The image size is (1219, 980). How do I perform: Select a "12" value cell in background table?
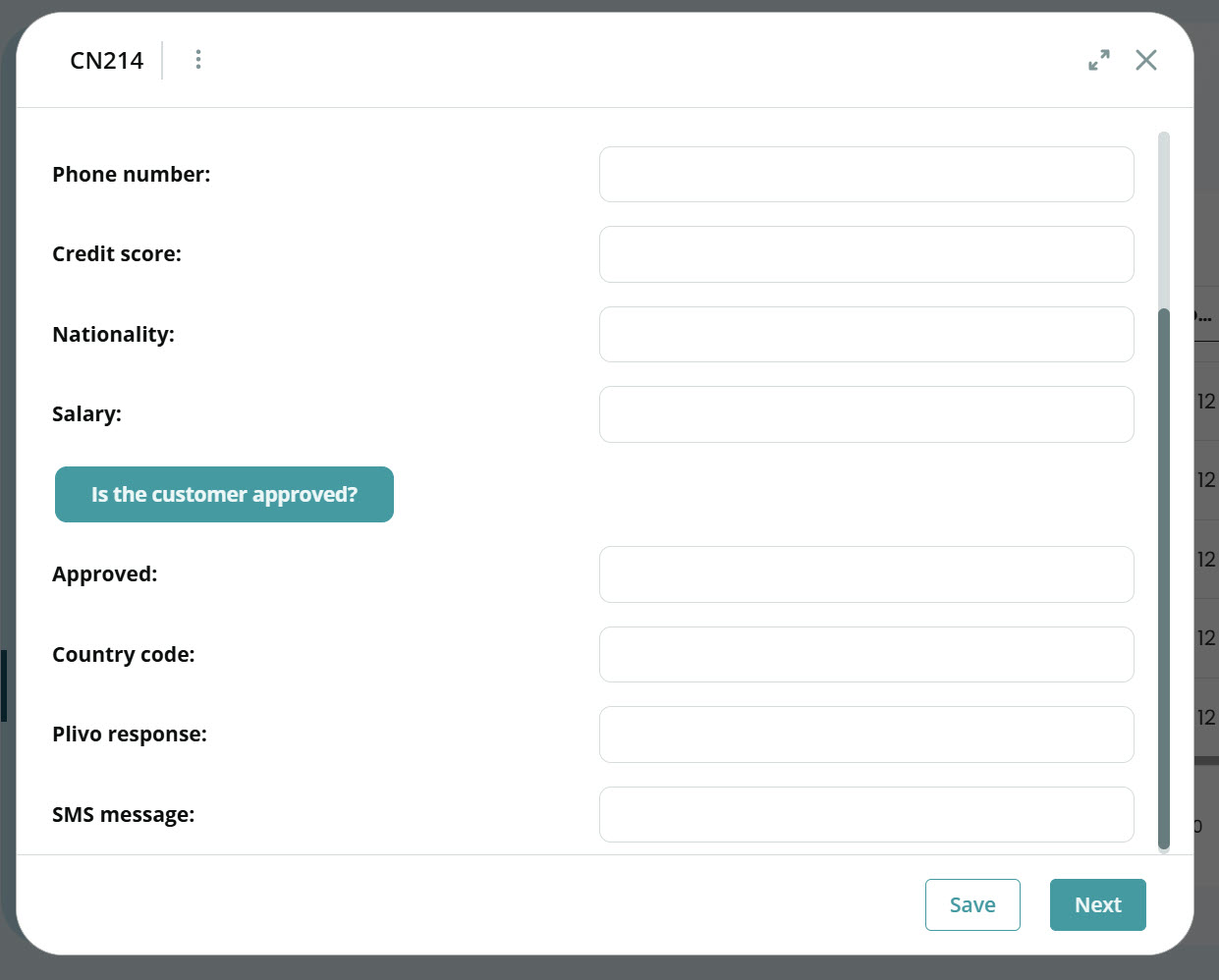pyautogui.click(x=1207, y=401)
